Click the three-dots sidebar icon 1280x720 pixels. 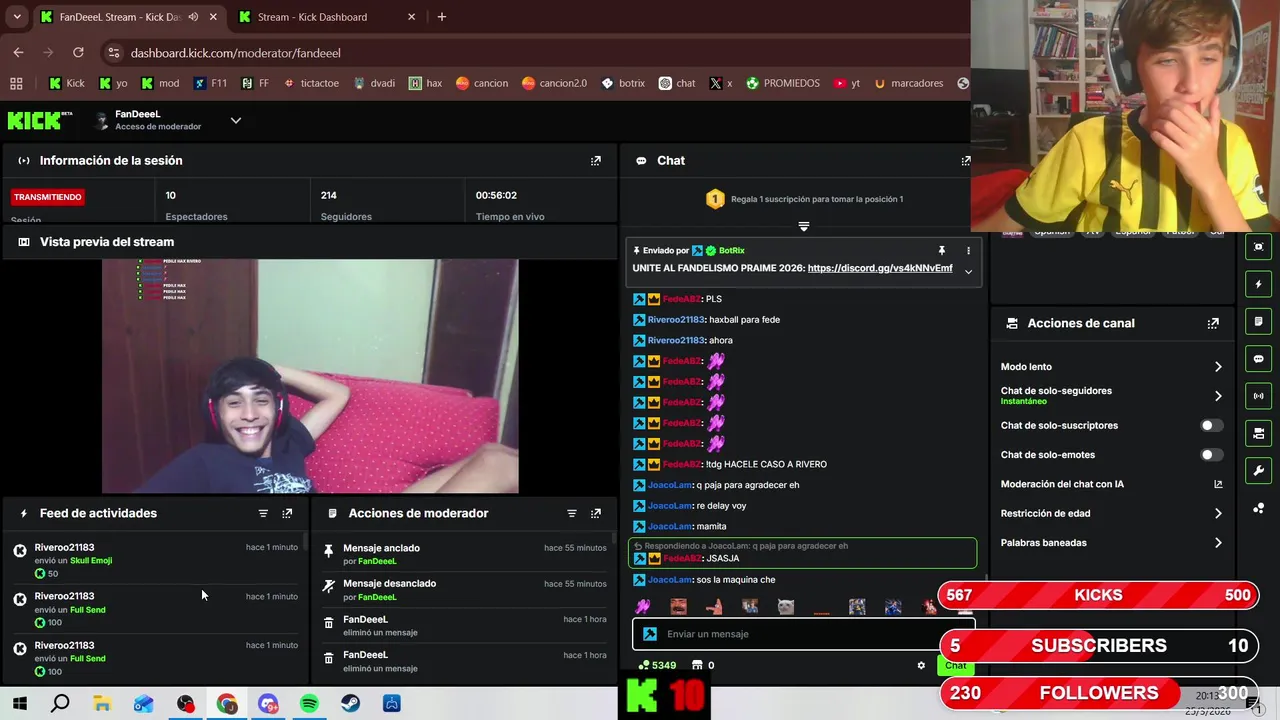click(x=1258, y=508)
